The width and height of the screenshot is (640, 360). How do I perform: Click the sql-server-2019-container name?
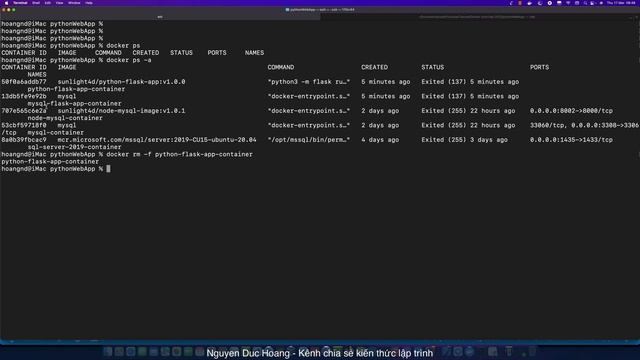[x=74, y=147]
